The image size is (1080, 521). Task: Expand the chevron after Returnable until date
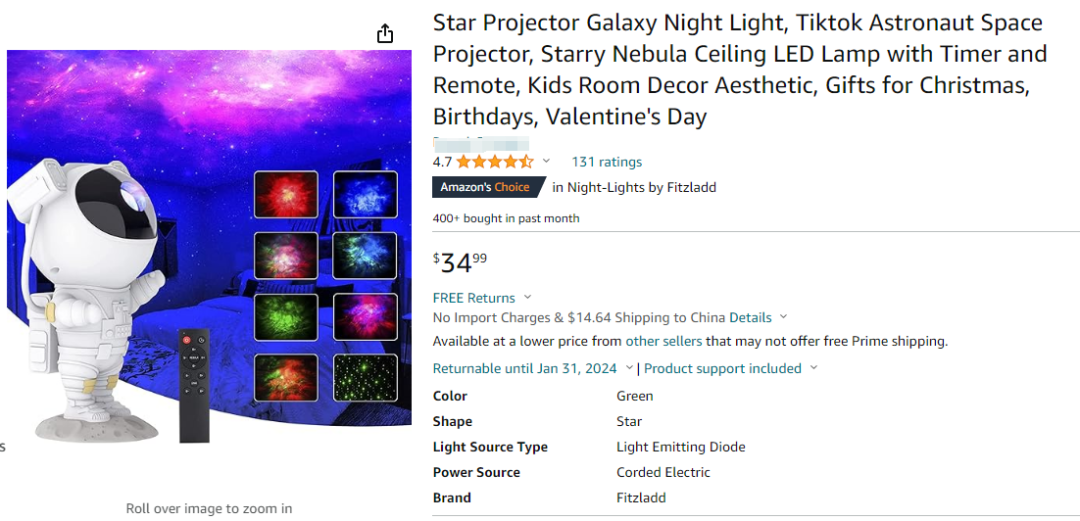[x=628, y=369]
